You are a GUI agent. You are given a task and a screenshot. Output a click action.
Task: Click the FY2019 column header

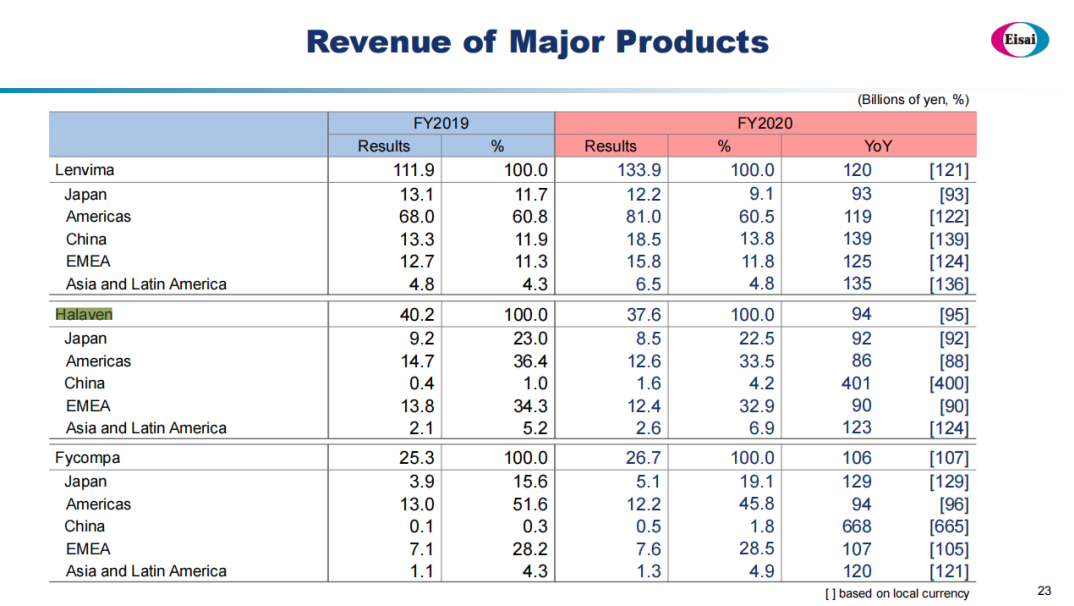(441, 123)
